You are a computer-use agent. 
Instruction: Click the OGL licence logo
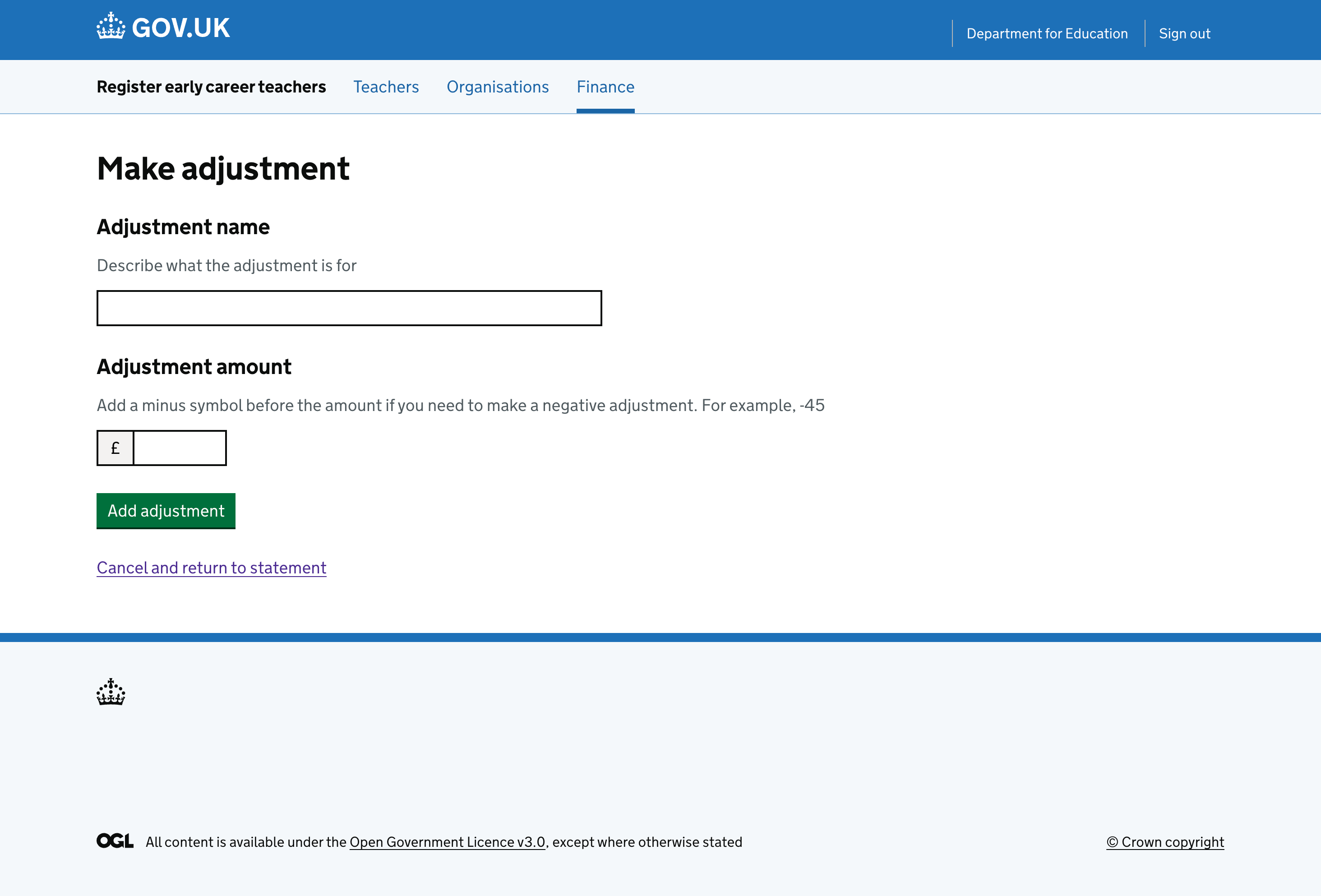[x=115, y=841]
